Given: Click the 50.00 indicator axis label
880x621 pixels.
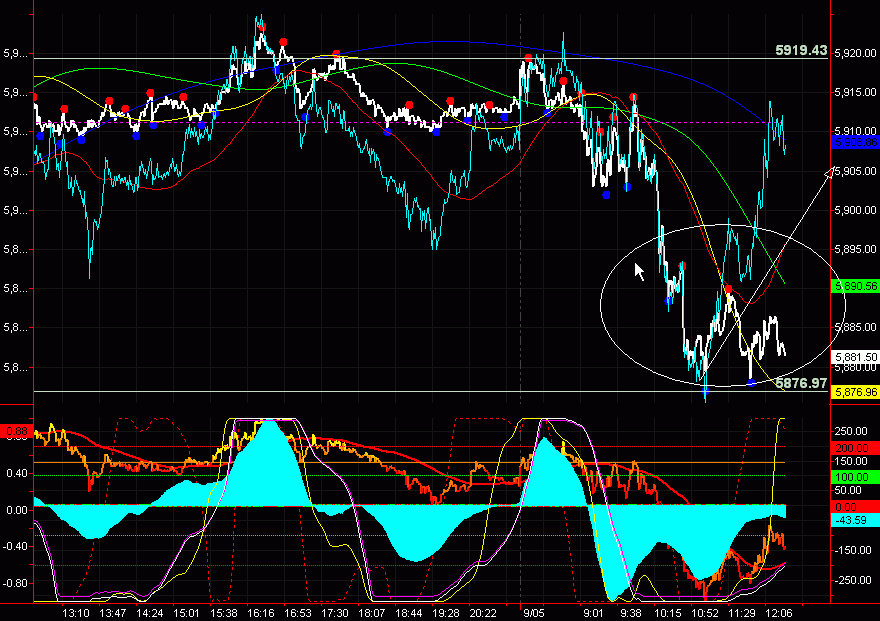Looking at the screenshot, I should 849,490.
